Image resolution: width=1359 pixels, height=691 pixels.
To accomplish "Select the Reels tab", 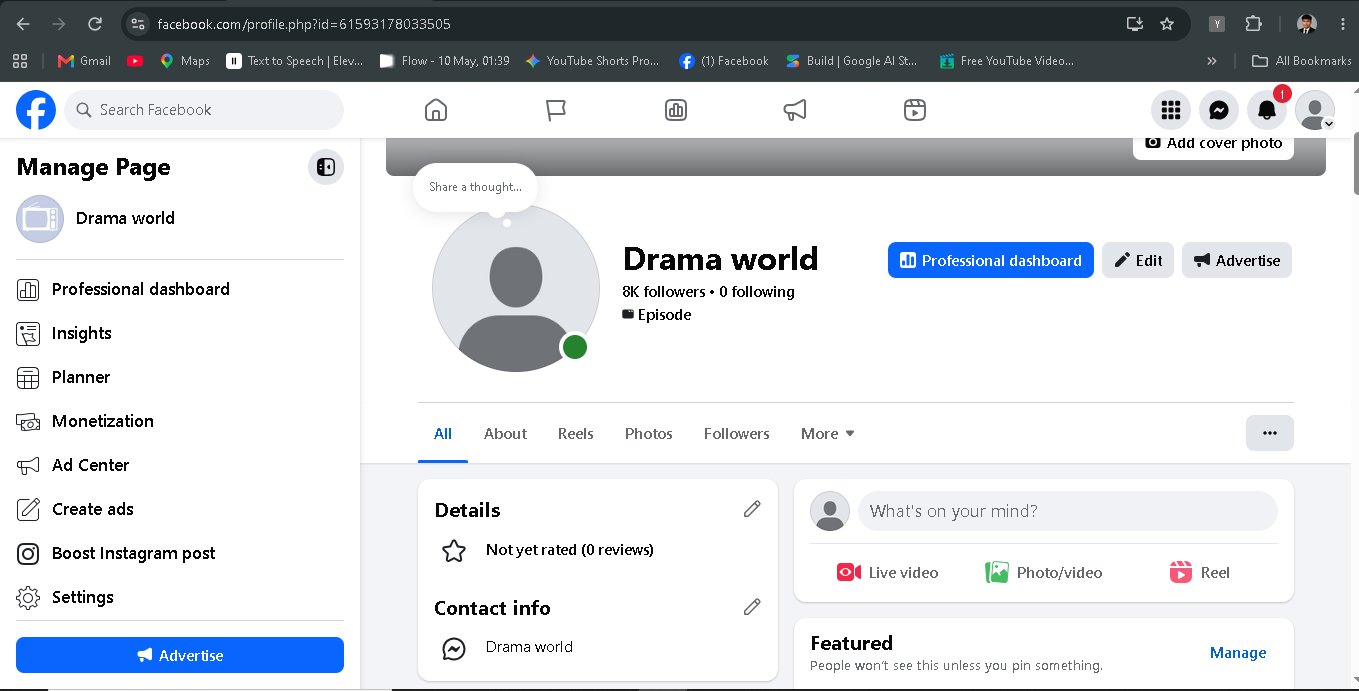I will (x=576, y=434).
